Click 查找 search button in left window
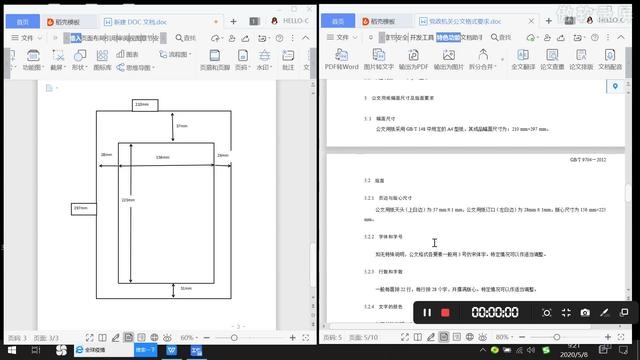This screenshot has width=640, height=360. click(x=186, y=38)
